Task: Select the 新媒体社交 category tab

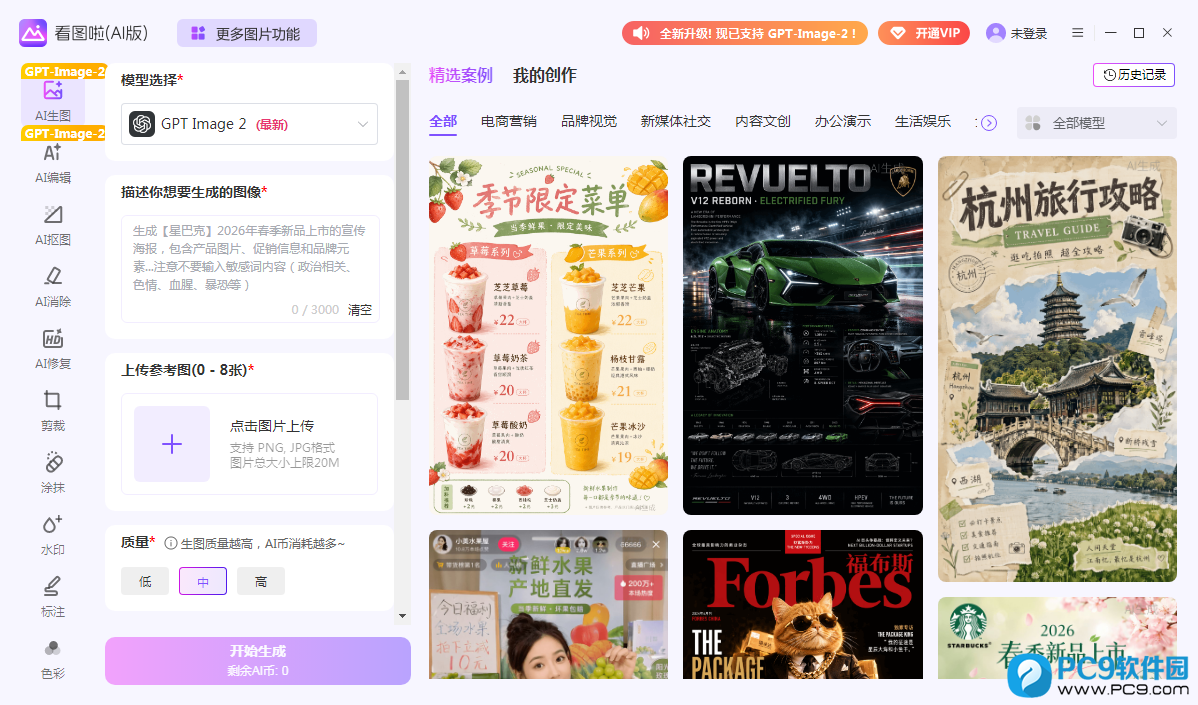Action: [x=676, y=121]
